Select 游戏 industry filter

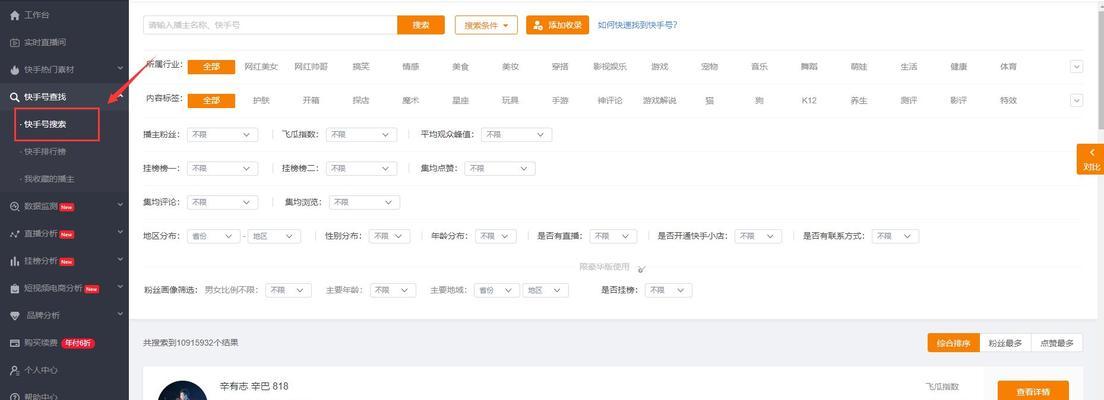coord(660,67)
